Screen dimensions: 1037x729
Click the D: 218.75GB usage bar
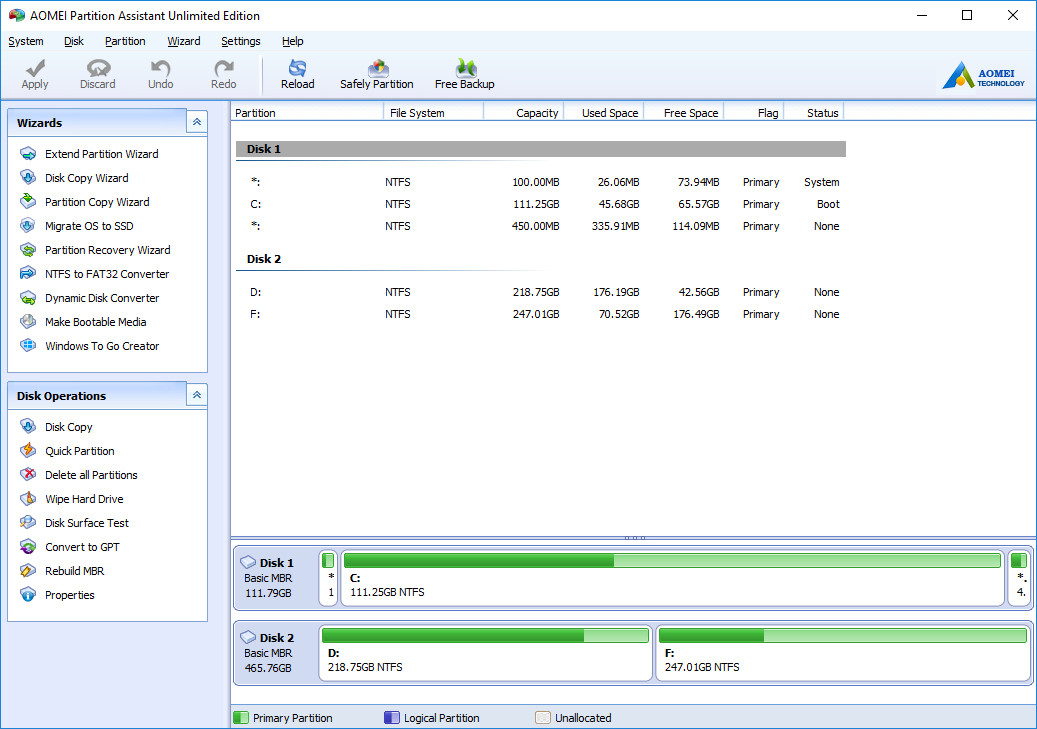[x=485, y=636]
